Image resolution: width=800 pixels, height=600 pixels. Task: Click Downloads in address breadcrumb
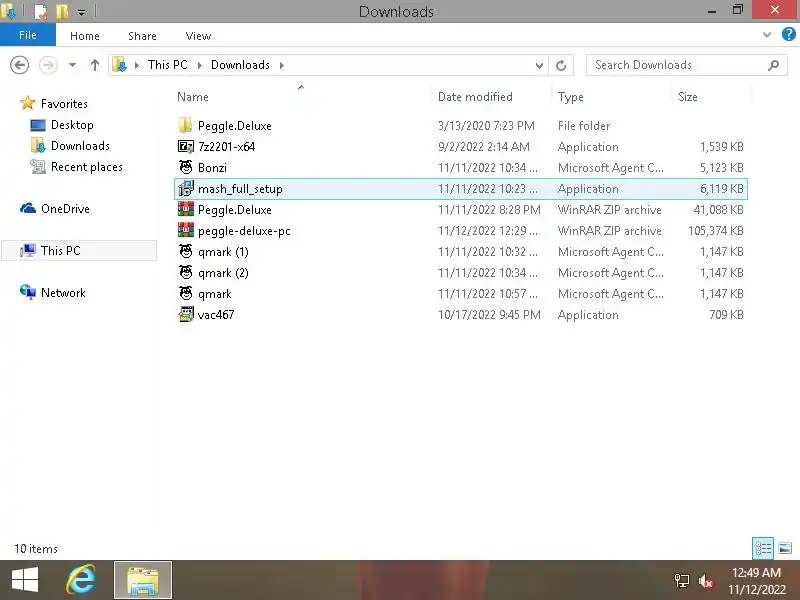point(240,65)
